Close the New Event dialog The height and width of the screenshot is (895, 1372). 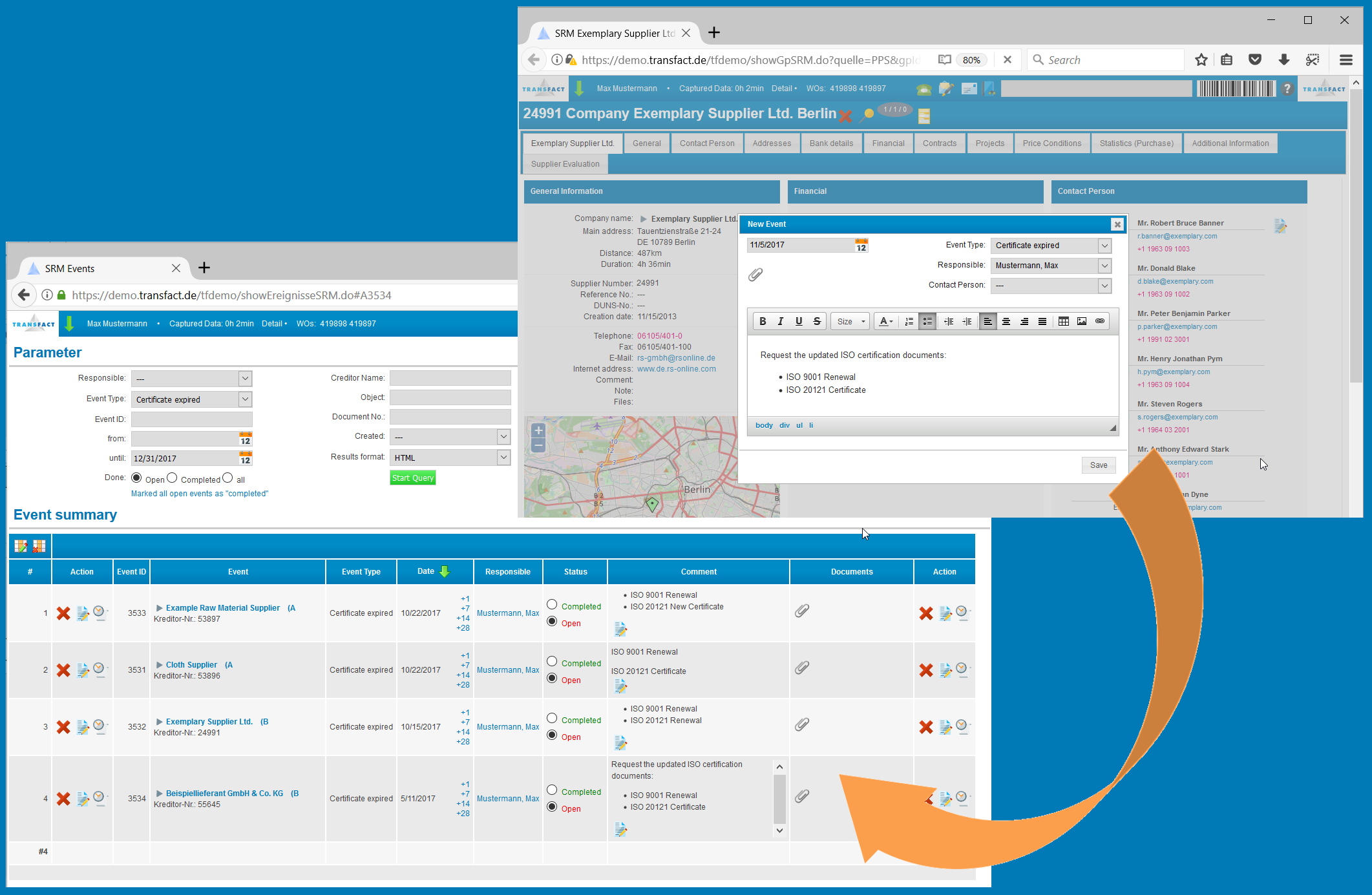(x=1117, y=224)
